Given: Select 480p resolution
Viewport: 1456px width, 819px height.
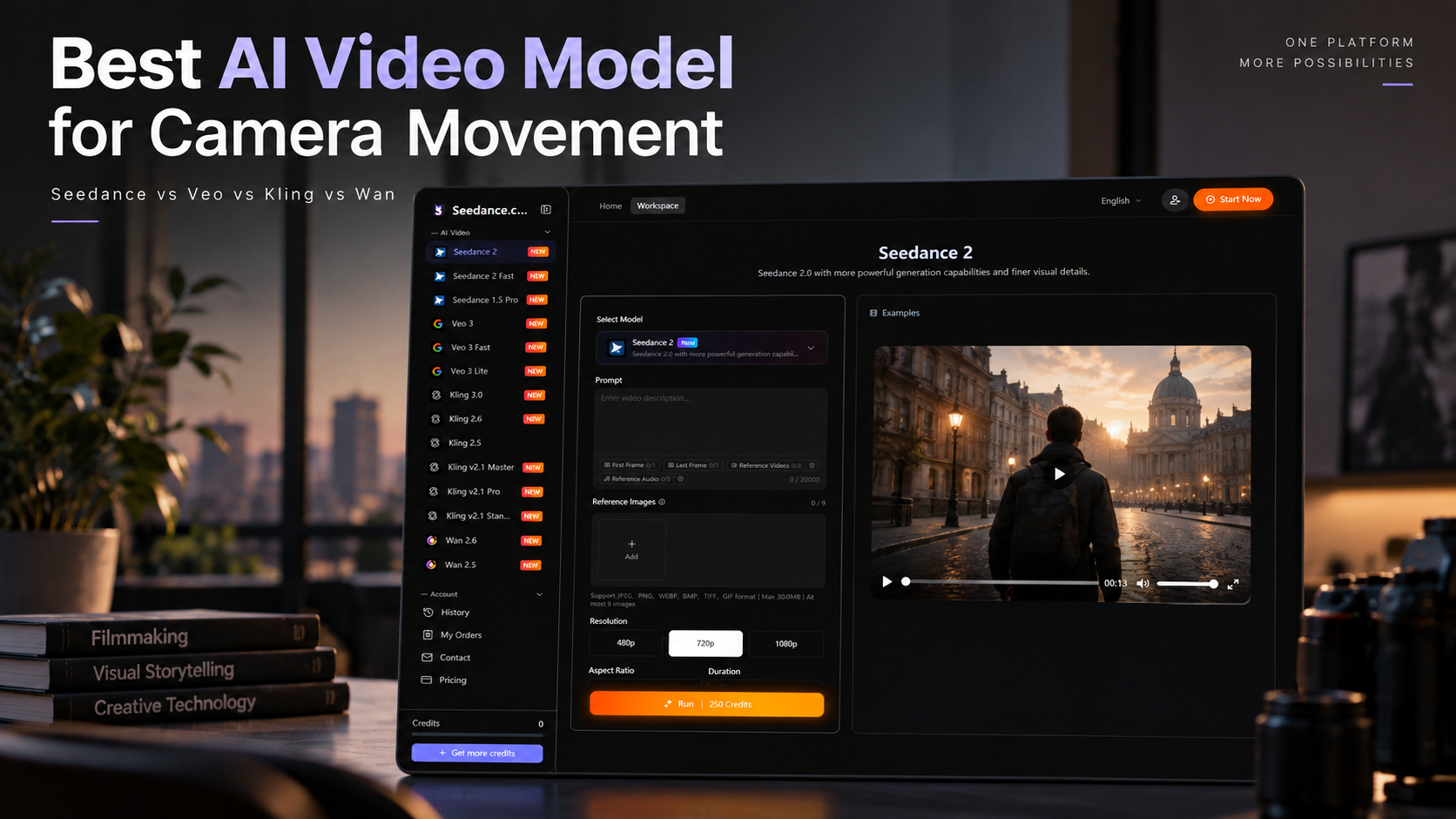Looking at the screenshot, I should [625, 643].
